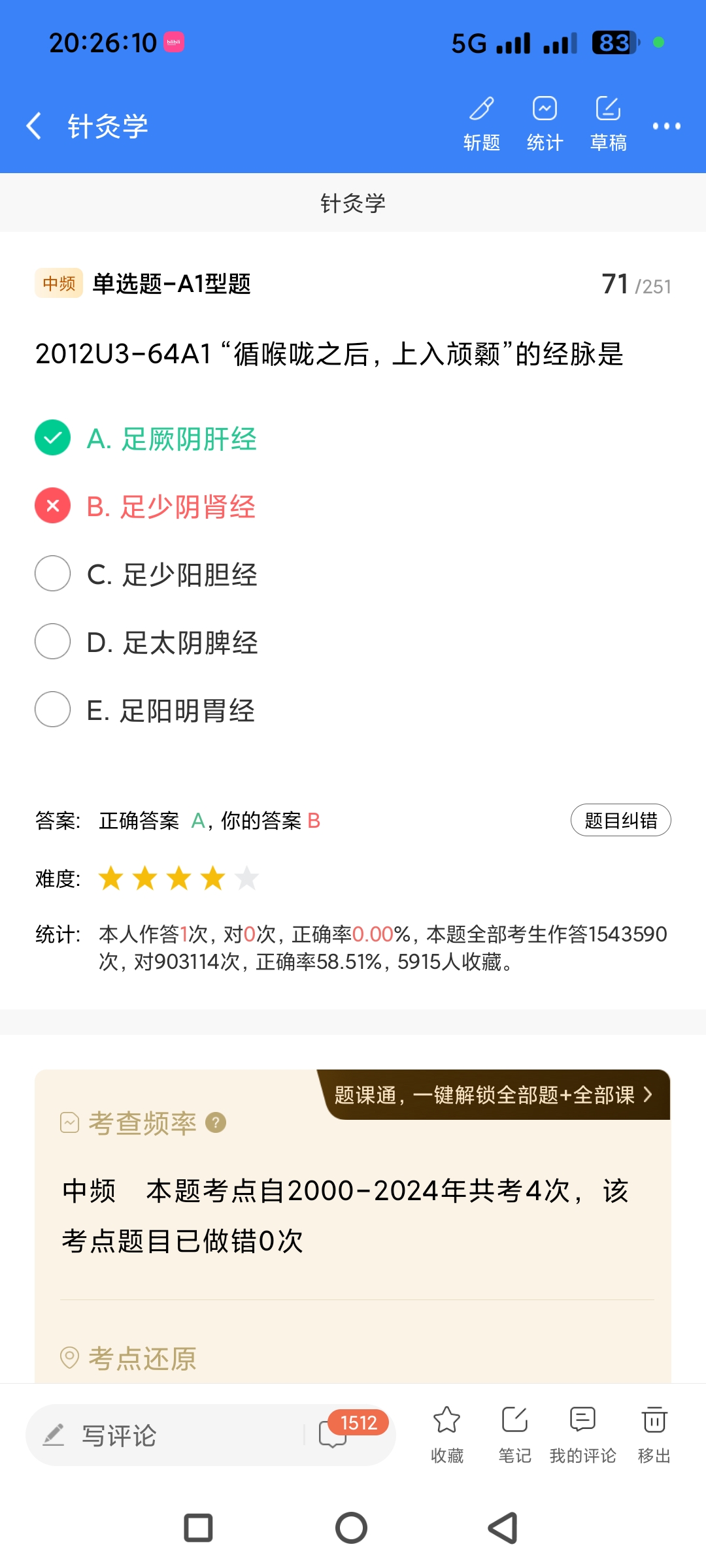Viewport: 706px width, 1568px height.
Task: Open the three-dot more menu
Action: point(666,126)
